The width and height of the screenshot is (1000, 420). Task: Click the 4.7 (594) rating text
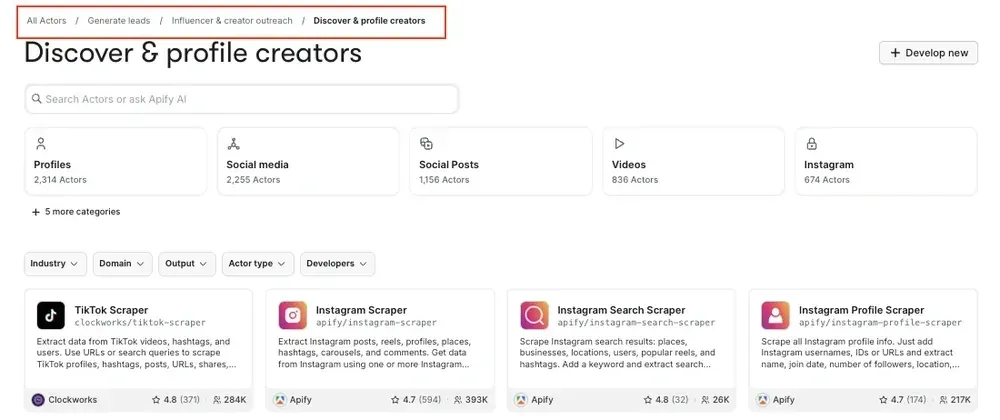[422, 400]
